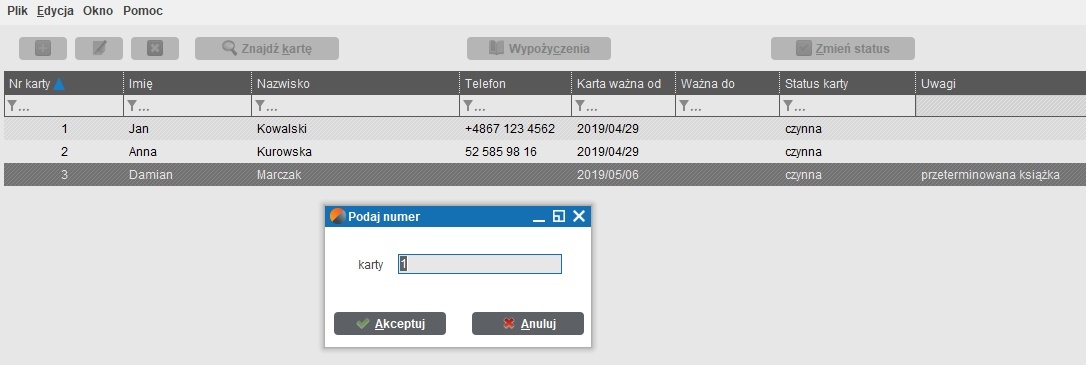Click the Imię column header
Screen dimensions: 1086x365
pyautogui.click(x=187, y=84)
